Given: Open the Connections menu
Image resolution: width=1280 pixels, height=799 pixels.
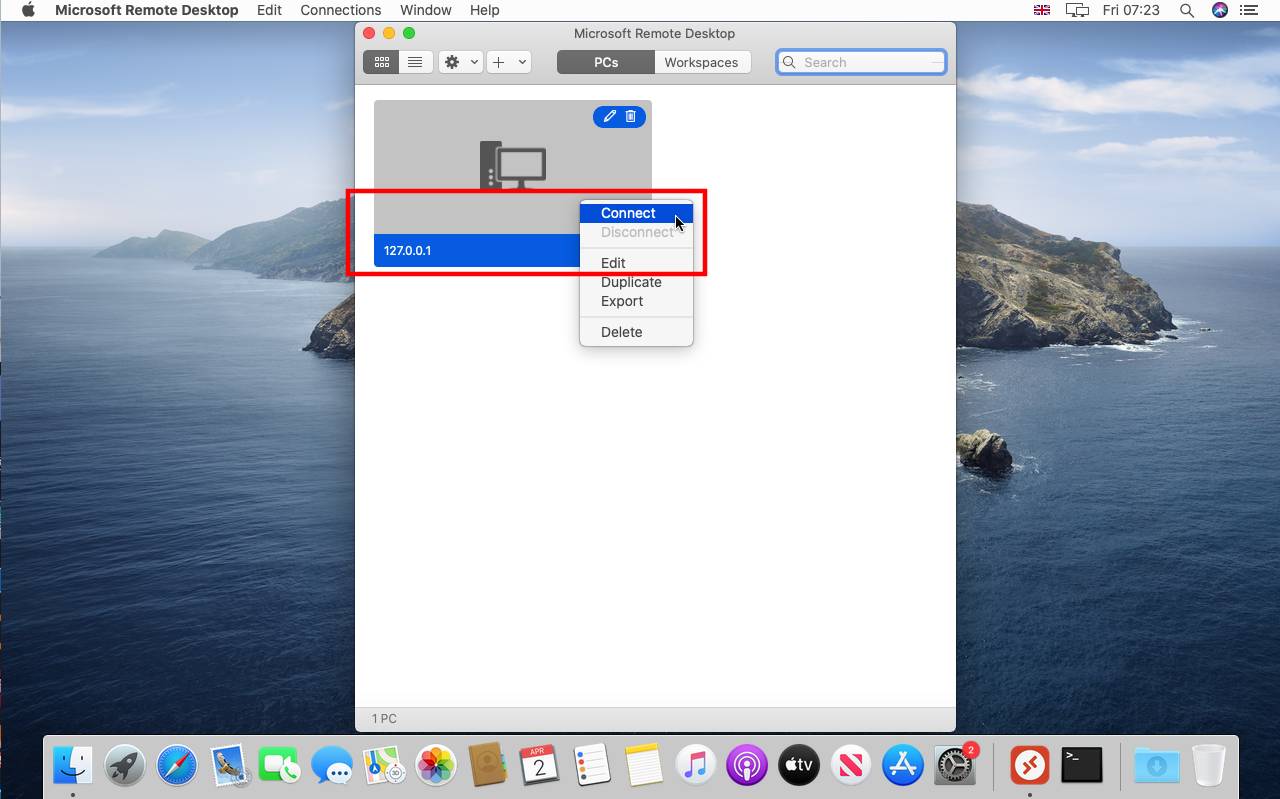Looking at the screenshot, I should (x=341, y=10).
